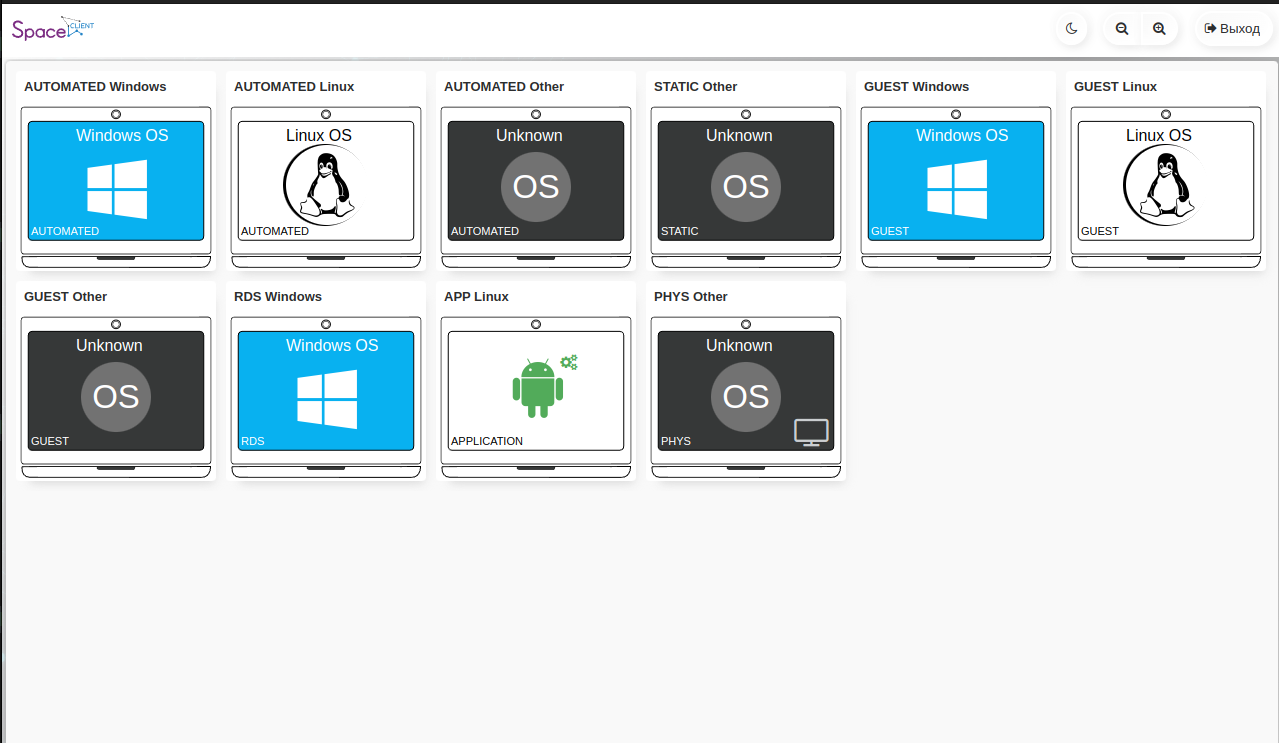Click the Android robot icon in APP Linux
The width and height of the screenshot is (1279, 743).
(x=538, y=388)
